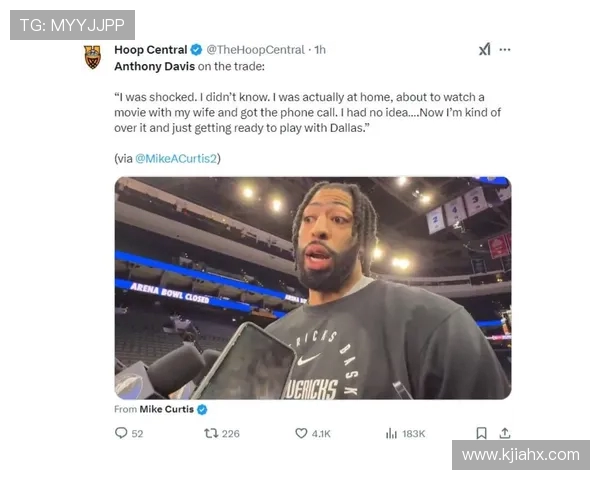The image size is (600, 480).
Task: Click the 52 replies count
Action: [x=137, y=434]
